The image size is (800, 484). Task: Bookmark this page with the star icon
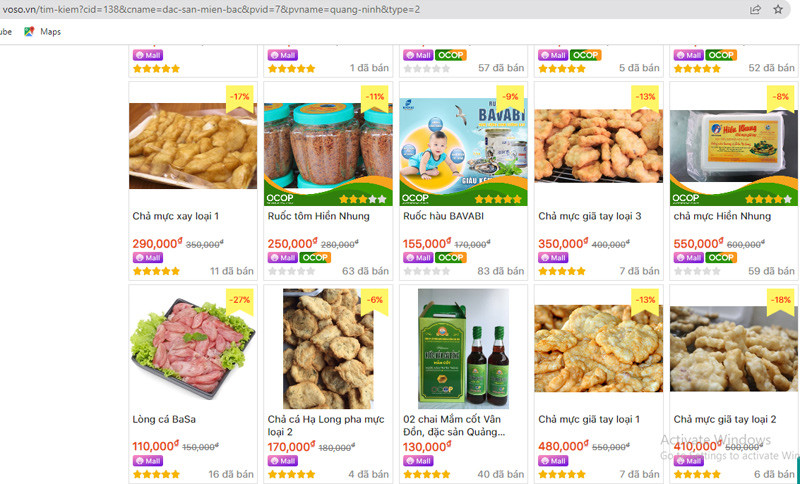pyautogui.click(x=778, y=9)
